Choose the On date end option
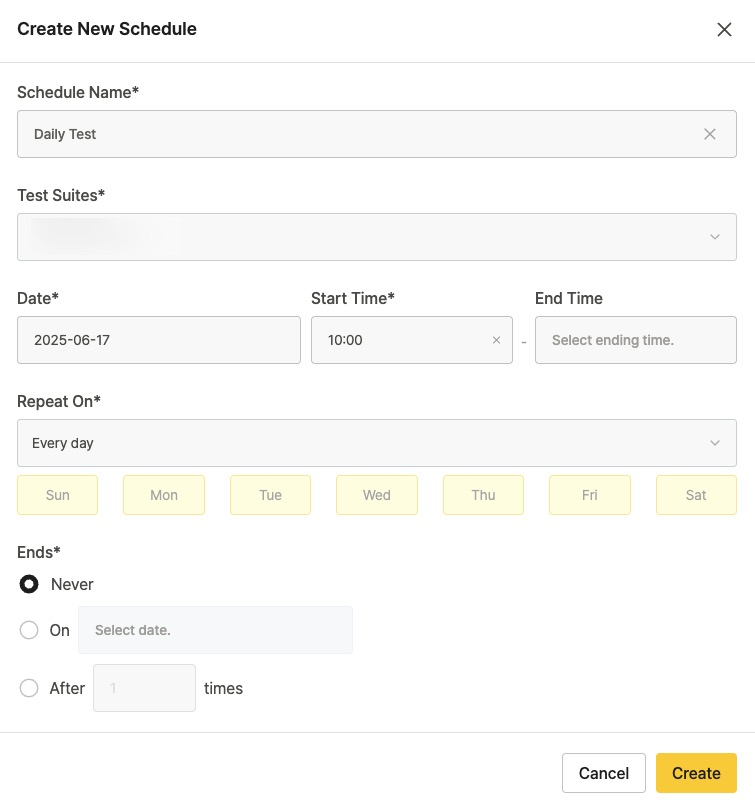The height and width of the screenshot is (810, 755). pyautogui.click(x=29, y=631)
